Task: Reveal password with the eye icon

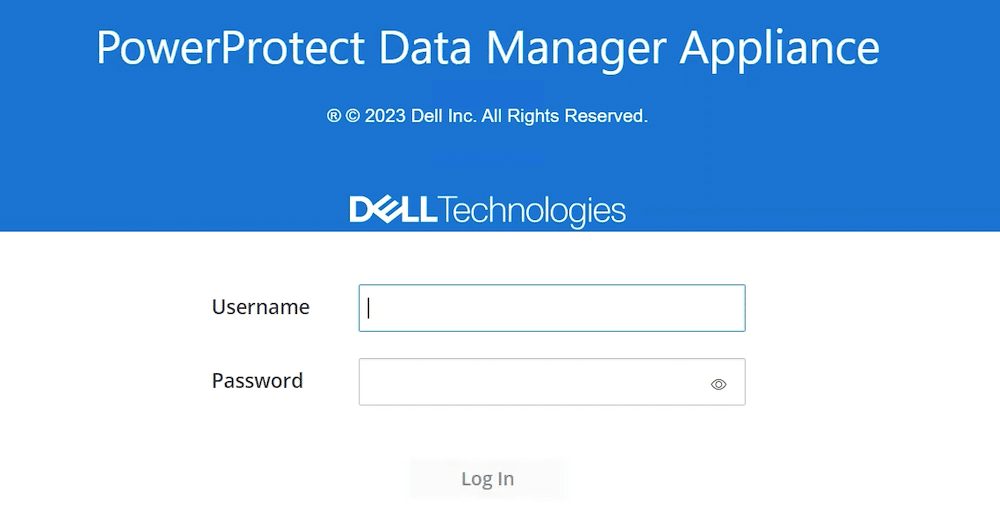Action: click(x=718, y=384)
